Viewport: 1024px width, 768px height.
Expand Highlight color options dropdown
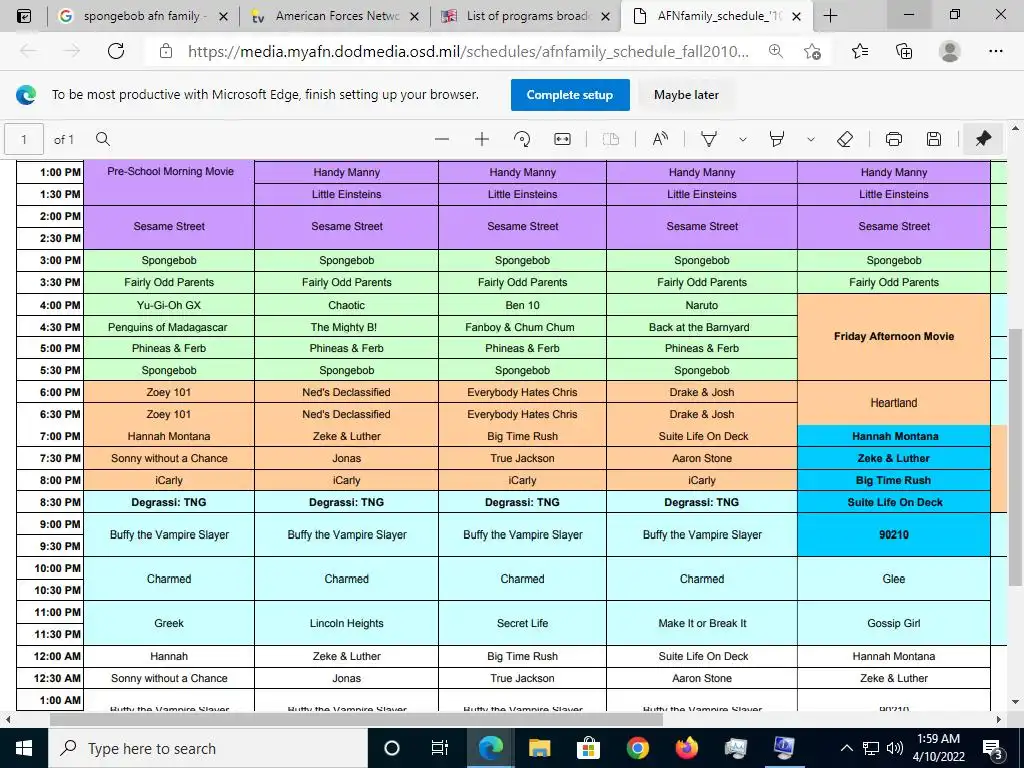[810, 139]
